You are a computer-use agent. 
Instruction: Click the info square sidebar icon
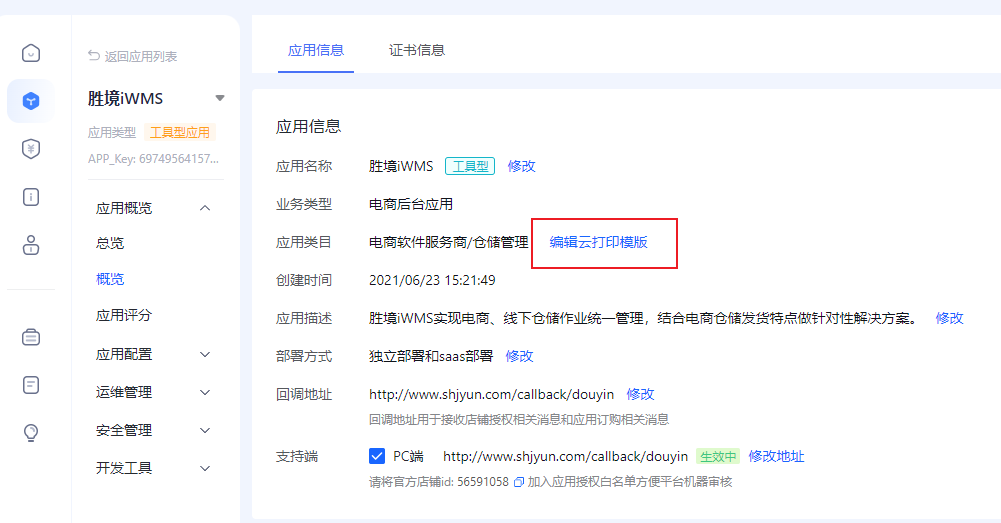point(31,196)
